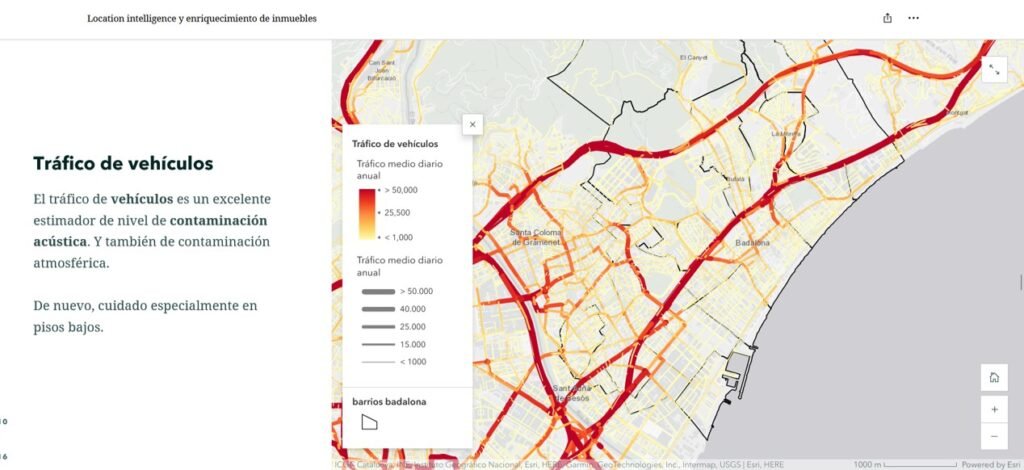
Task: Click the Sant Adrià de Besòs map label
Action: 571,393
